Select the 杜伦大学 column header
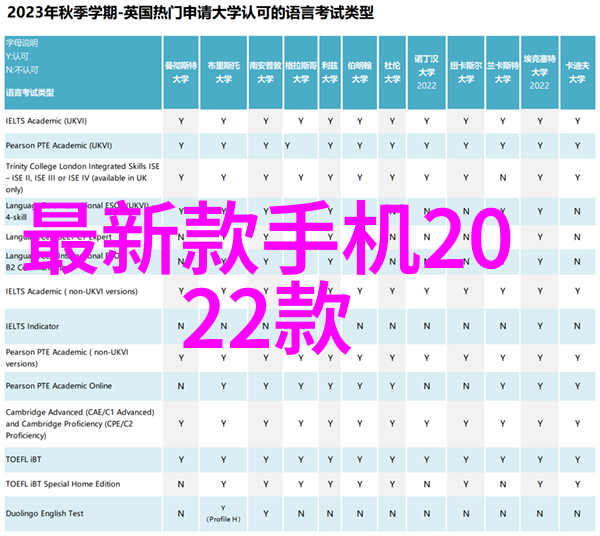Screen dimensions: 600x536 (x=392, y=72)
